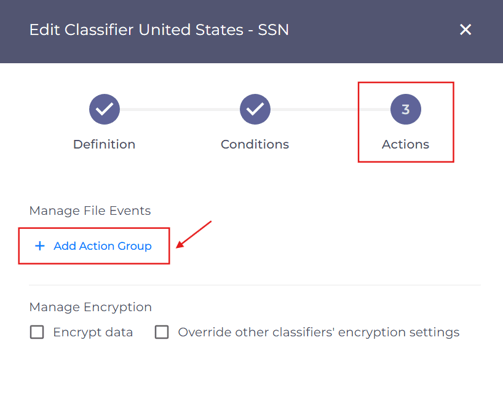
Task: Click the Manage File Events heading
Action: point(90,211)
